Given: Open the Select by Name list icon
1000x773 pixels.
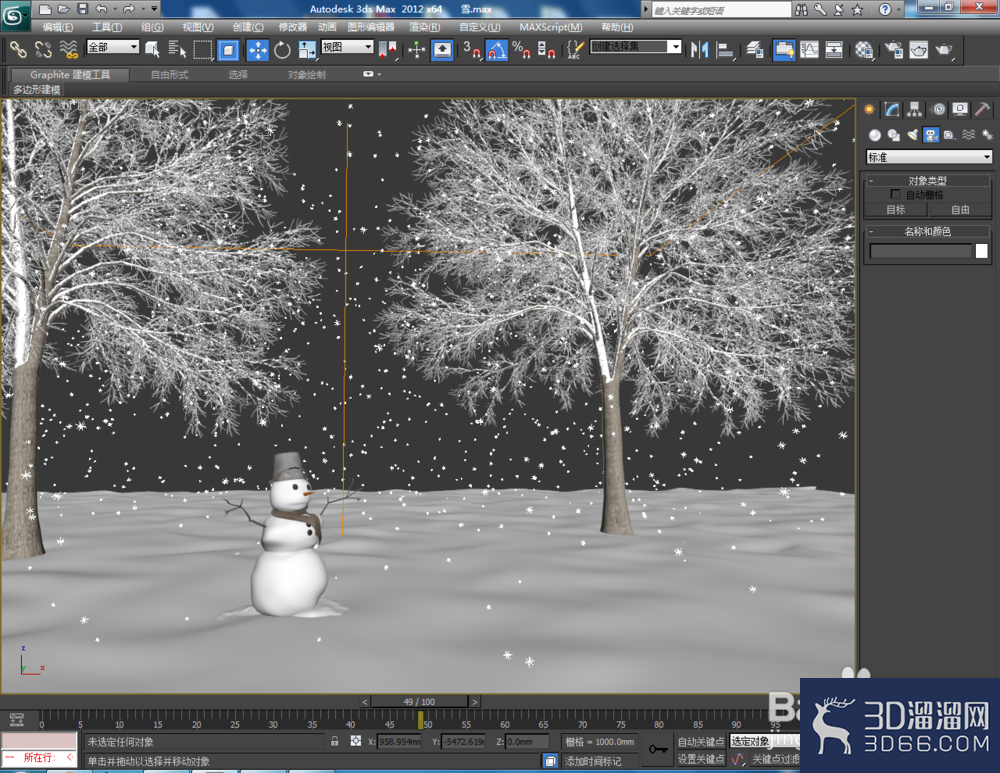Looking at the screenshot, I should tap(177, 49).
